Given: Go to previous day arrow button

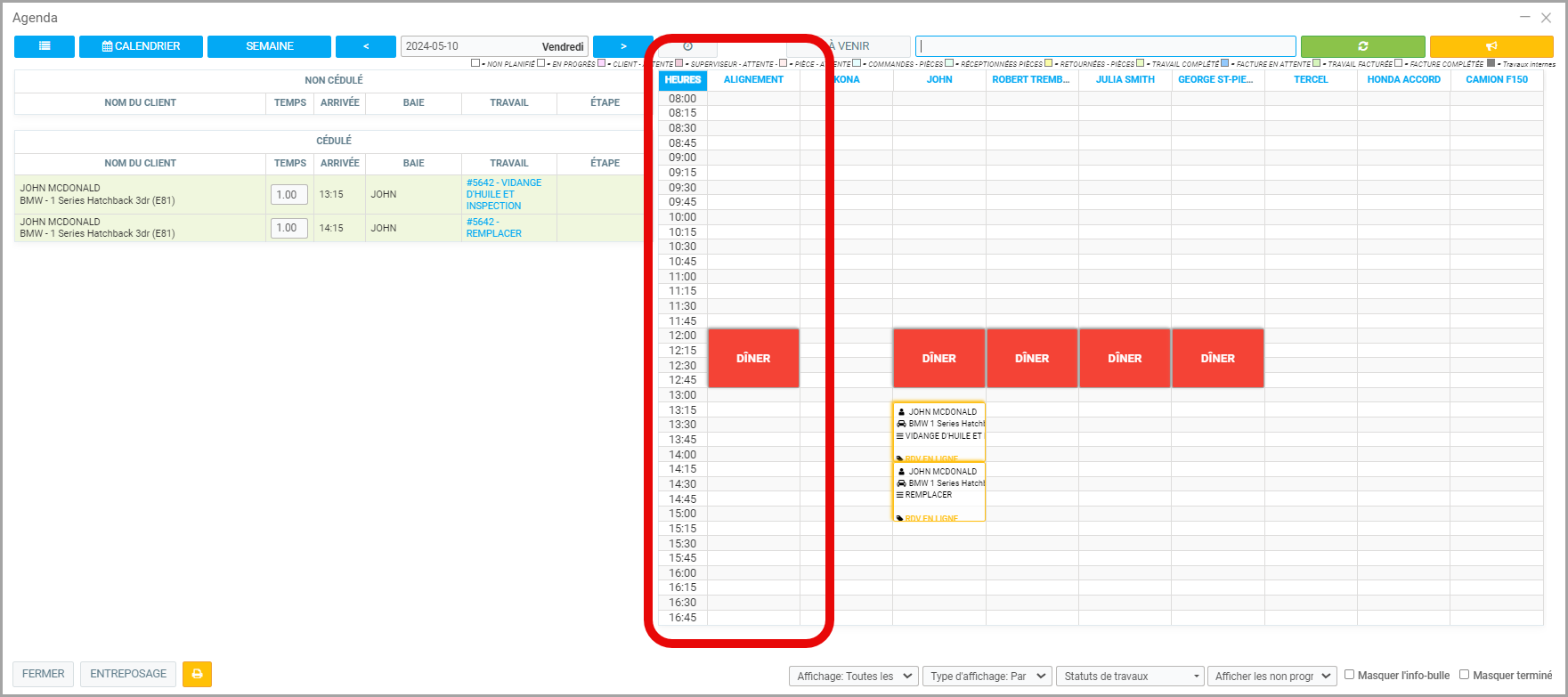Looking at the screenshot, I should 365,46.
